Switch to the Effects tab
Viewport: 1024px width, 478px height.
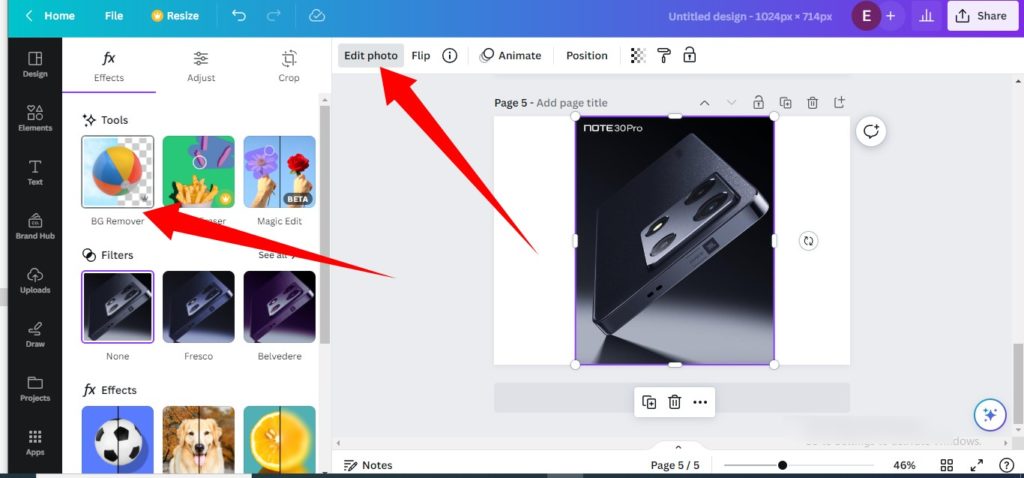point(109,66)
